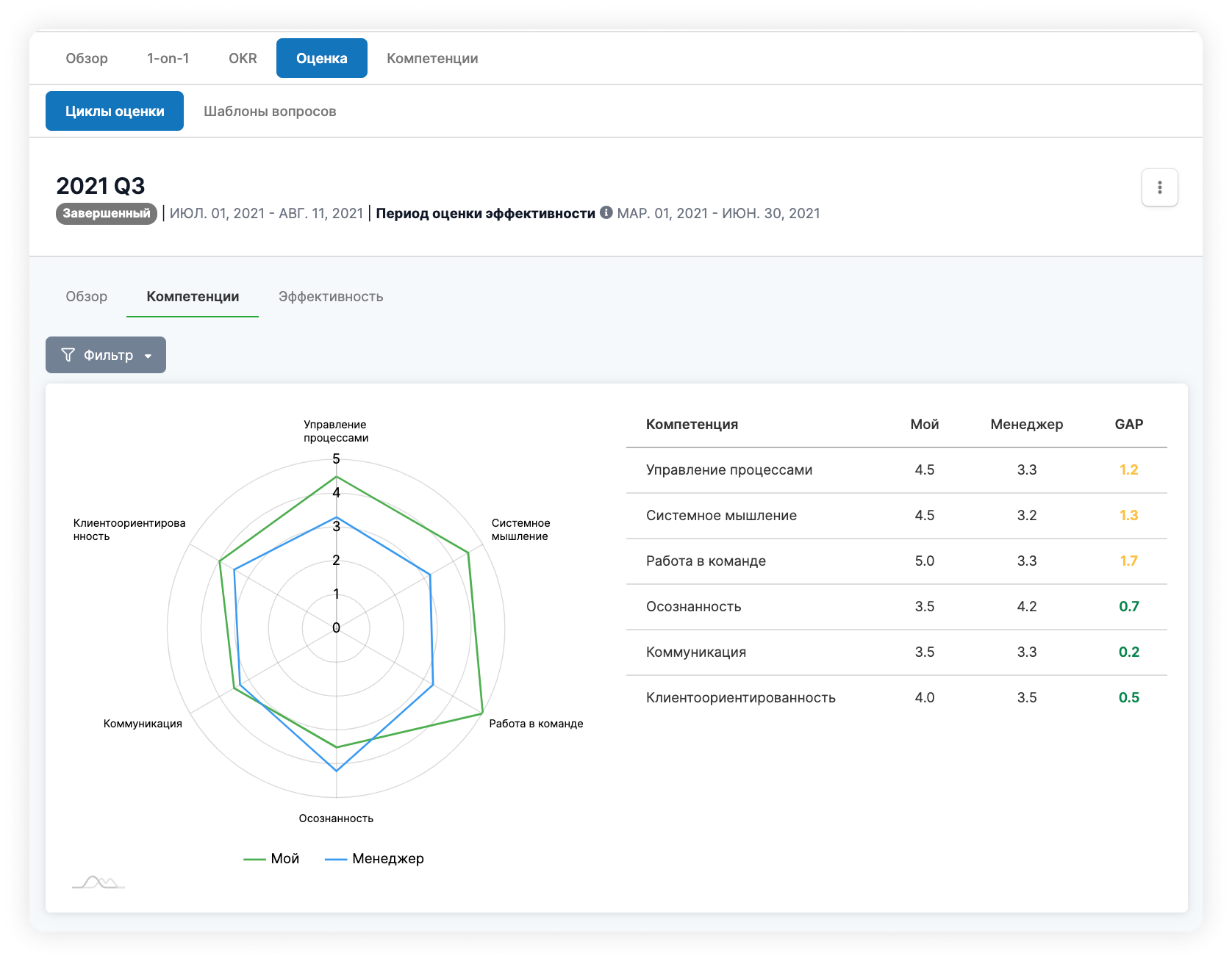
Task: Switch to the Эффективность sub-tab
Action: click(x=331, y=296)
